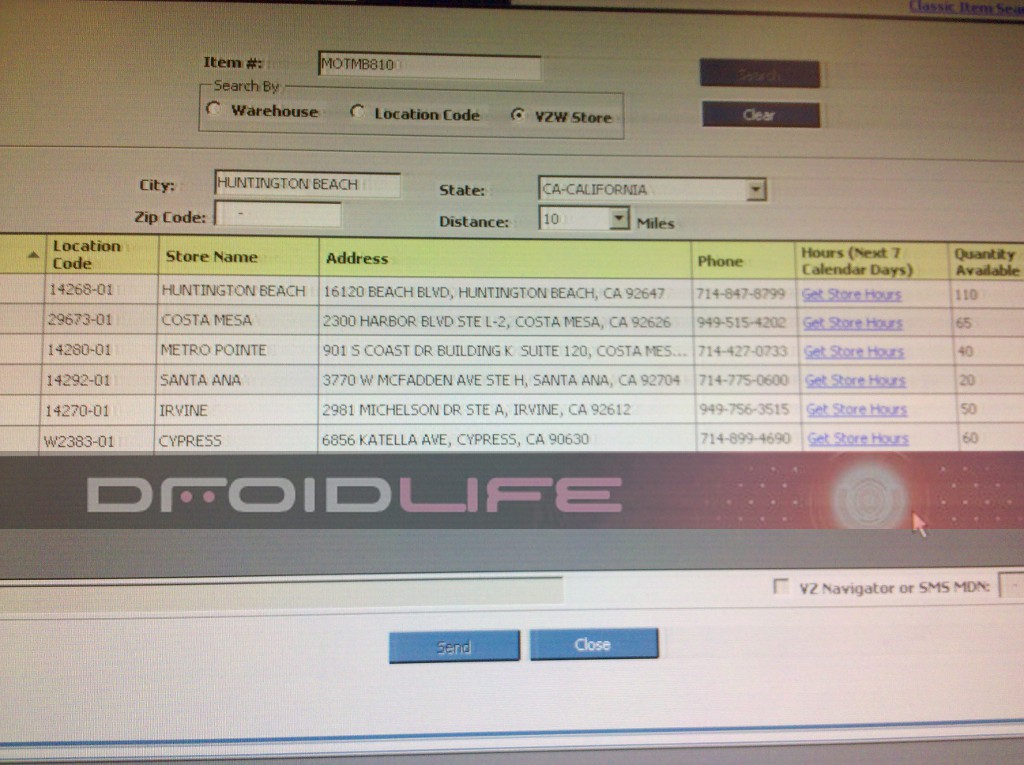Select location code 14268-01
The image size is (1024, 765).
click(81, 289)
